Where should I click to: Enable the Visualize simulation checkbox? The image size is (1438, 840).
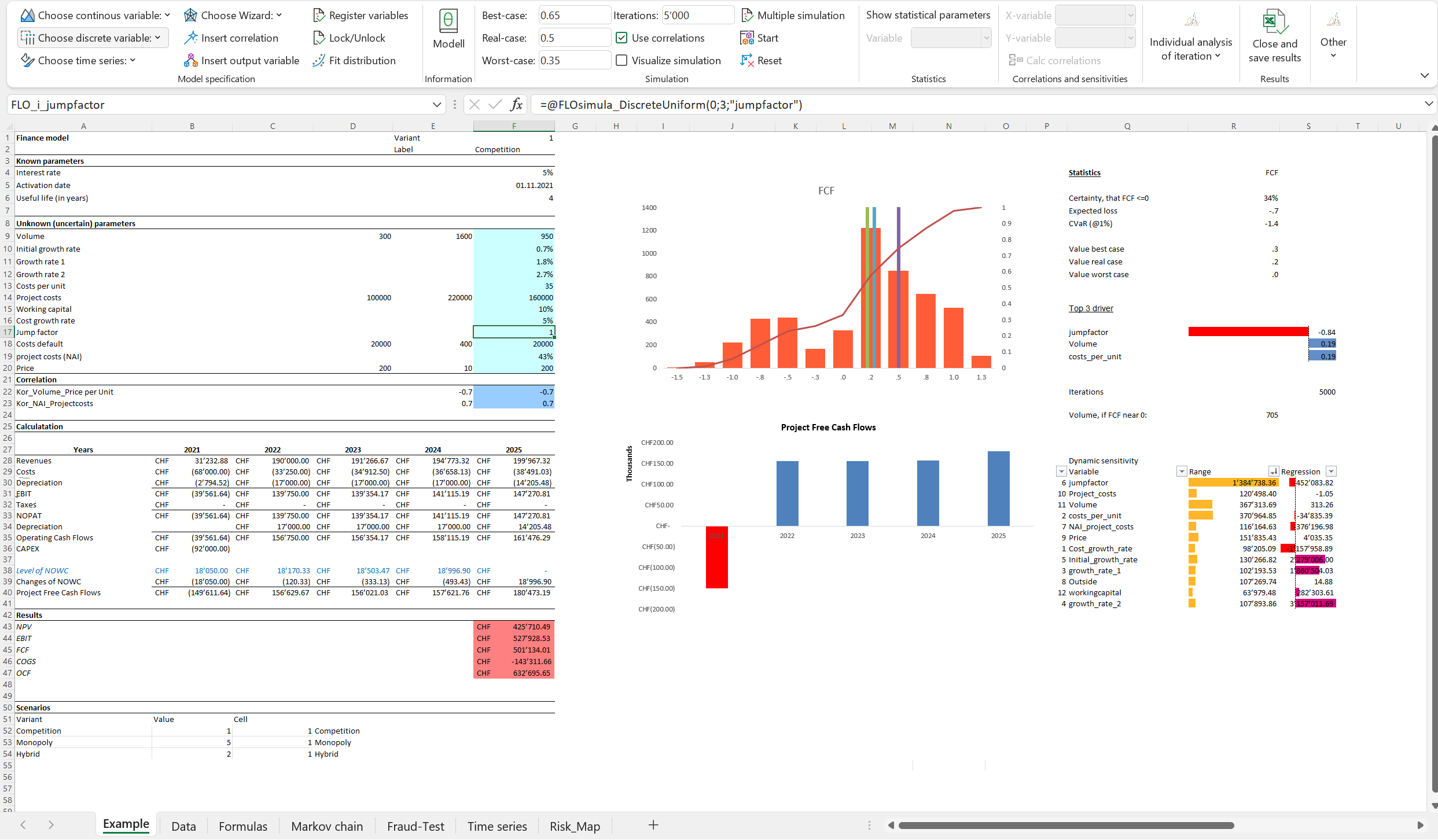621,61
